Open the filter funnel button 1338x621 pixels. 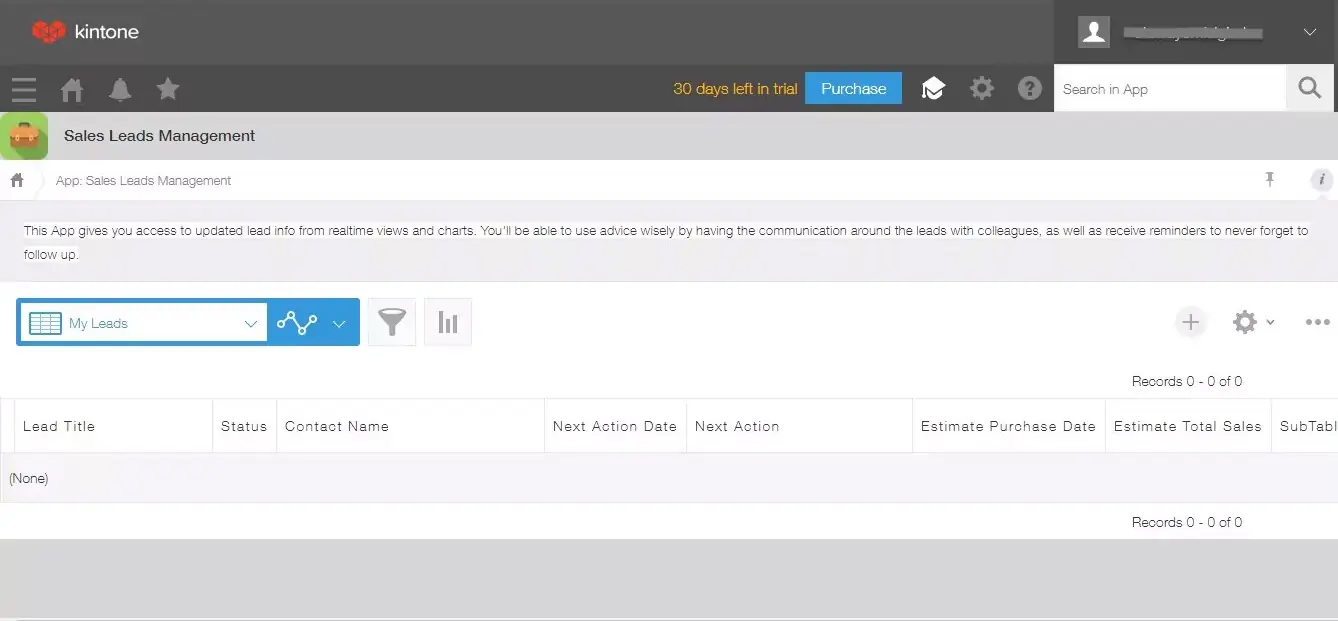pyautogui.click(x=392, y=322)
